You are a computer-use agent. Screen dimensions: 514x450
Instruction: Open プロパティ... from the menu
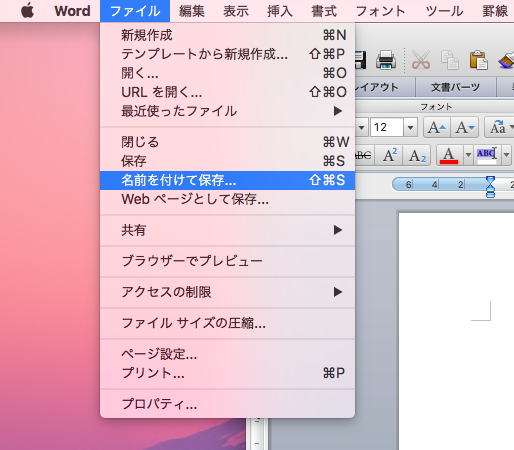coord(227,404)
